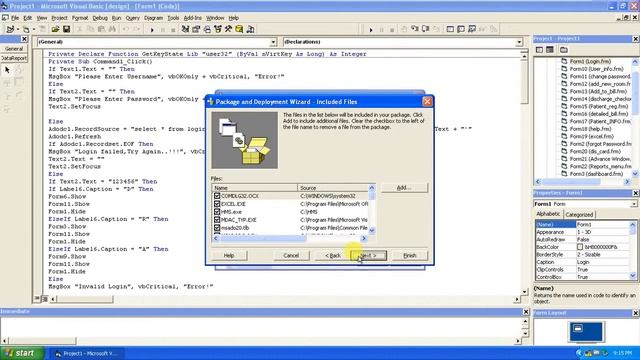Screen dimensions: 640x360
Task: Click the Immediate Window debug icon
Action: pyautogui.click(x=461, y=29)
